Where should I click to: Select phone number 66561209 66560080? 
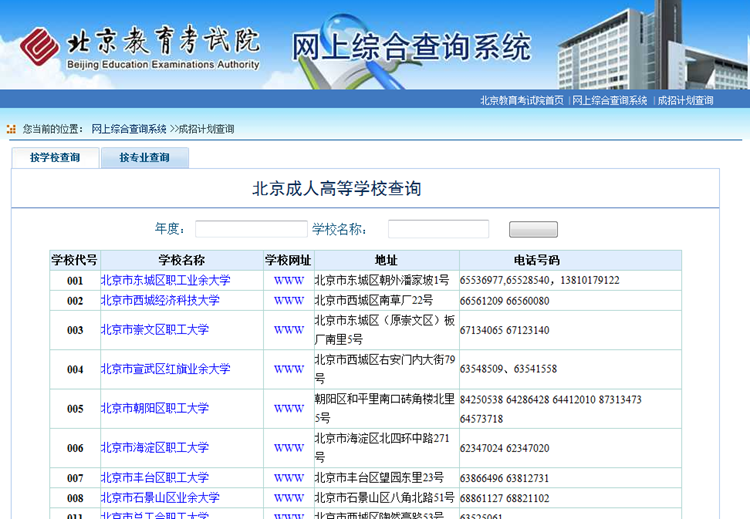coord(505,301)
